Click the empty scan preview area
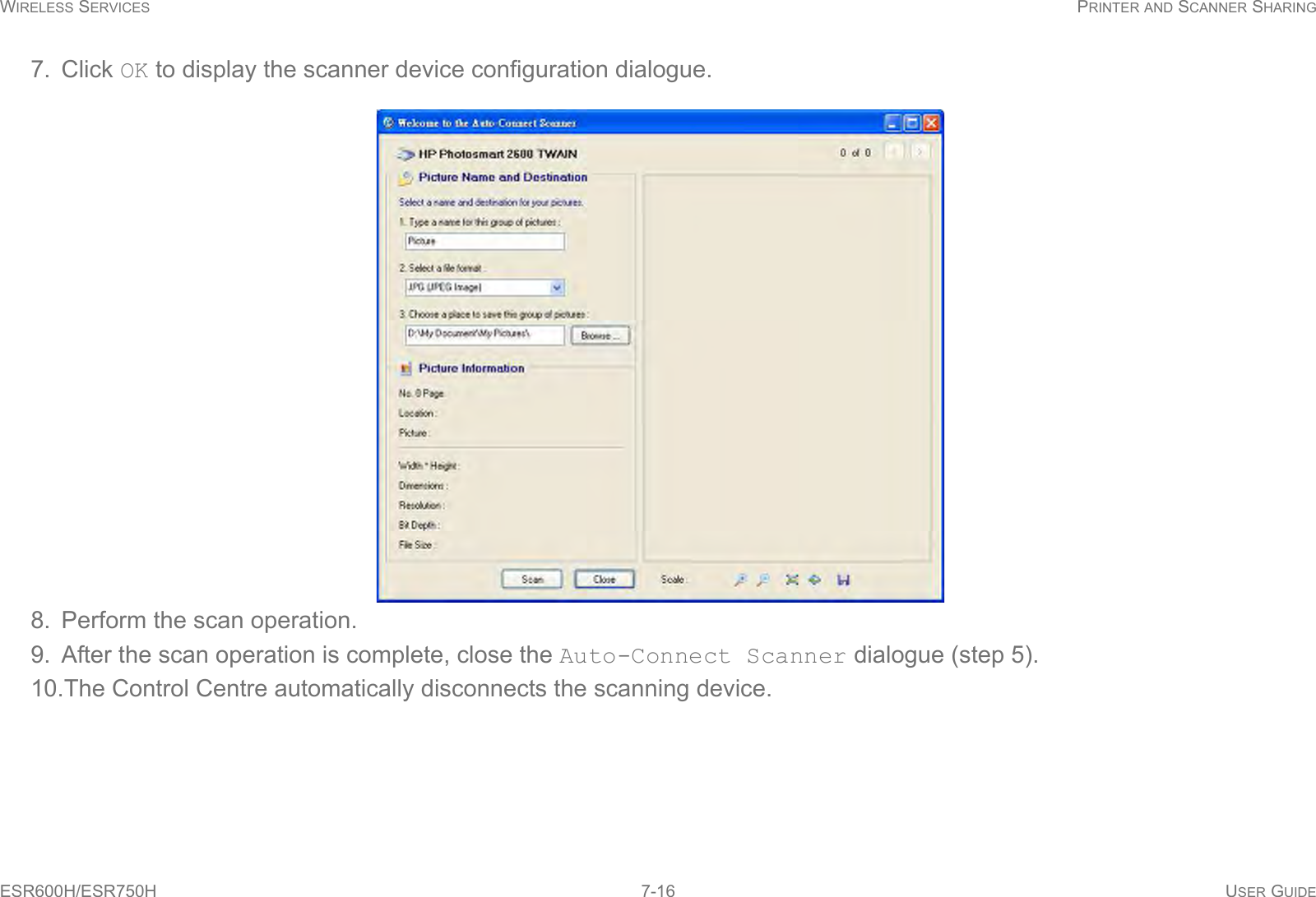The height and width of the screenshot is (897, 1316). (787, 368)
